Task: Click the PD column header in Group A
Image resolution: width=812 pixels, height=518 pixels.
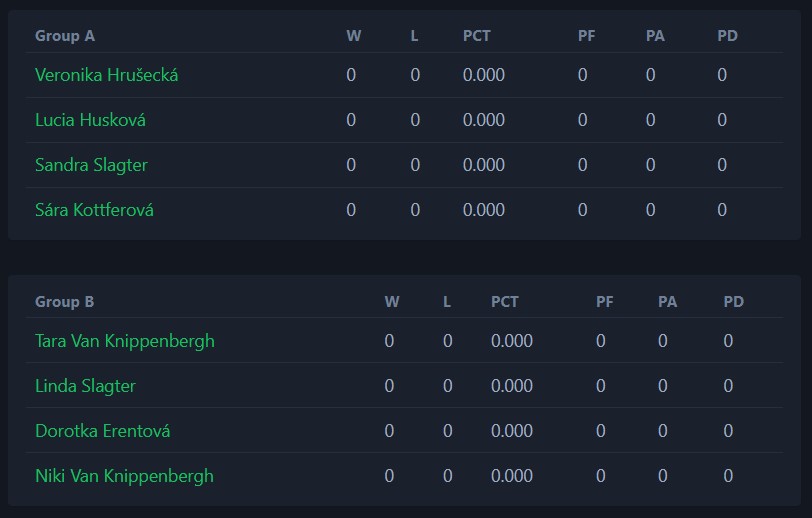Action: pos(728,36)
